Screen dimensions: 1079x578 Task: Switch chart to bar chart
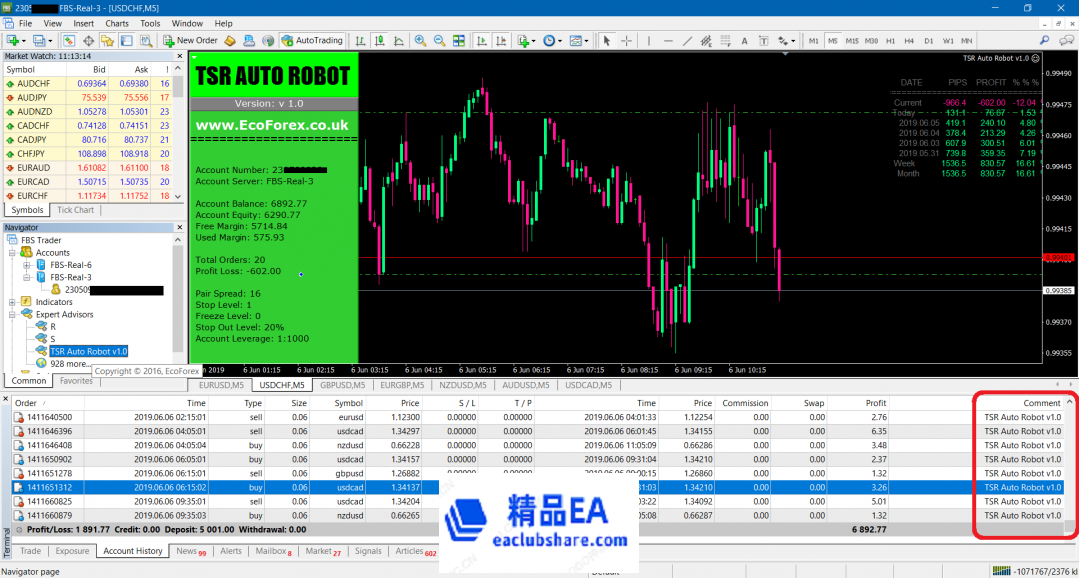tap(360, 41)
